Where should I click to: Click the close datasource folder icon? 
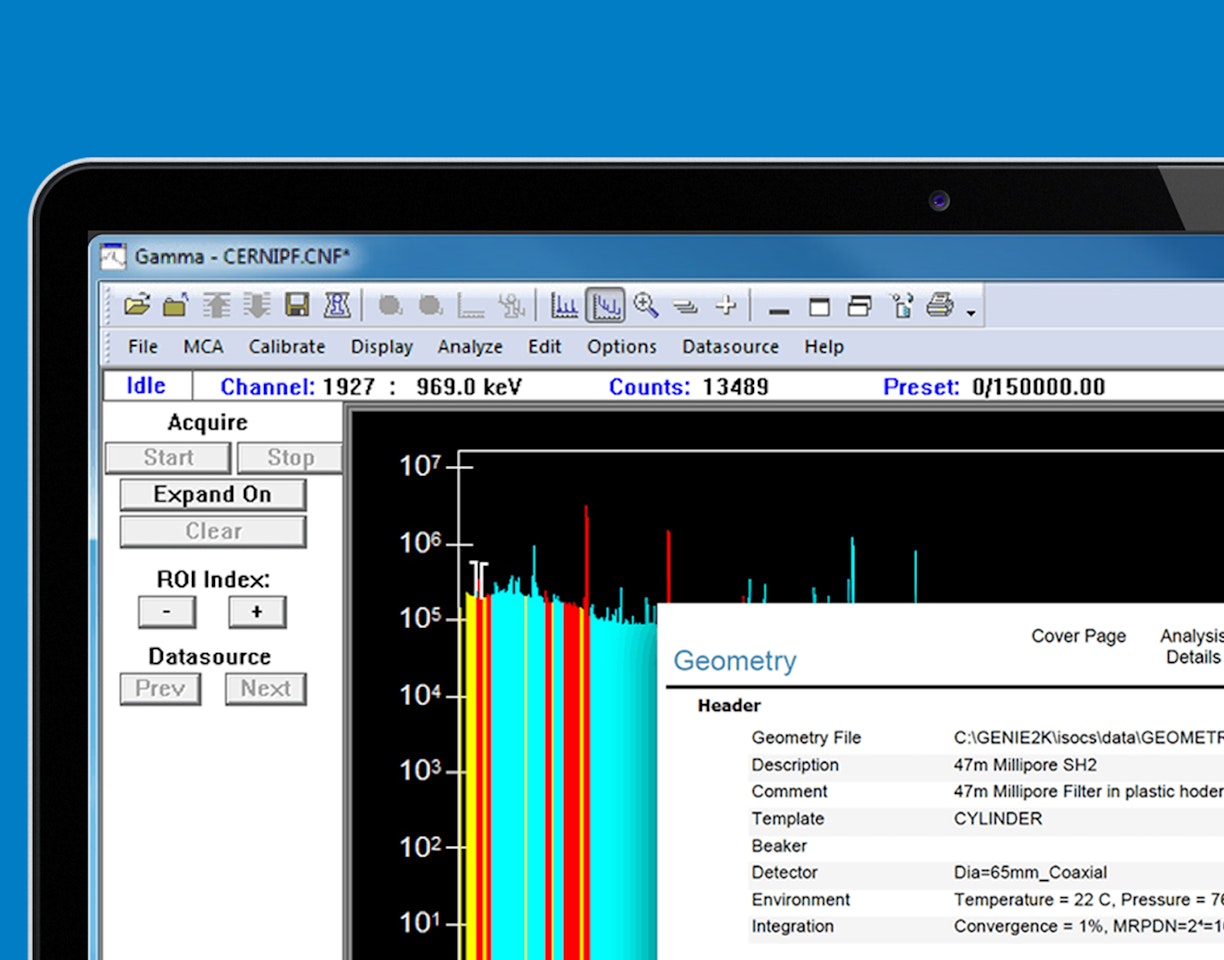coord(176,306)
